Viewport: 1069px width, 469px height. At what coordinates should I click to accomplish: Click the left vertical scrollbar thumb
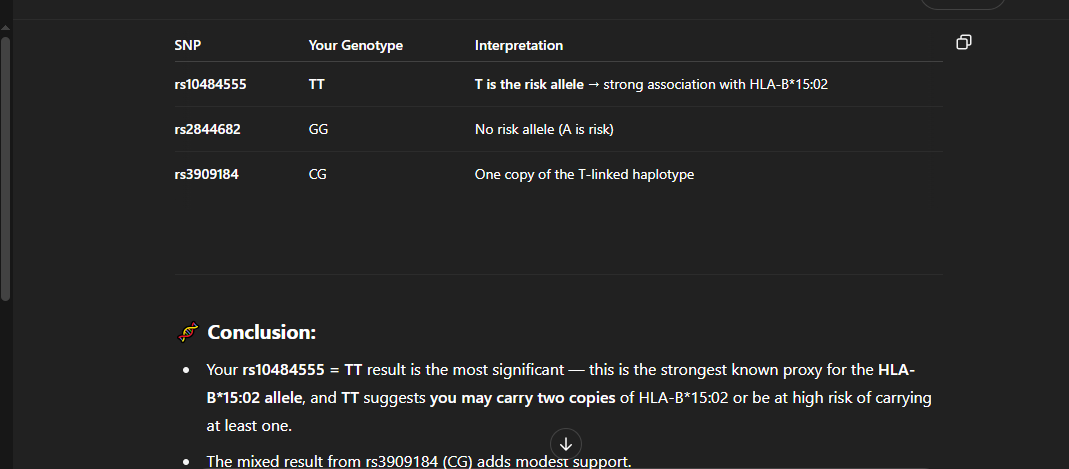[x=6, y=168]
